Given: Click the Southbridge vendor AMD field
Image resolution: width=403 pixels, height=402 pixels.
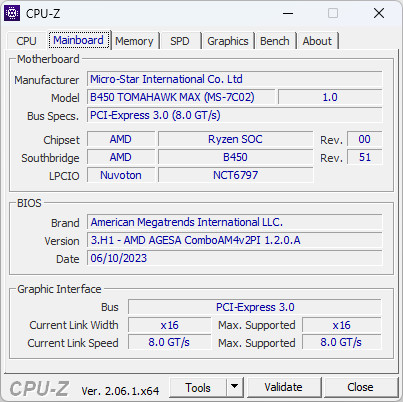Looking at the screenshot, I should tap(121, 157).
